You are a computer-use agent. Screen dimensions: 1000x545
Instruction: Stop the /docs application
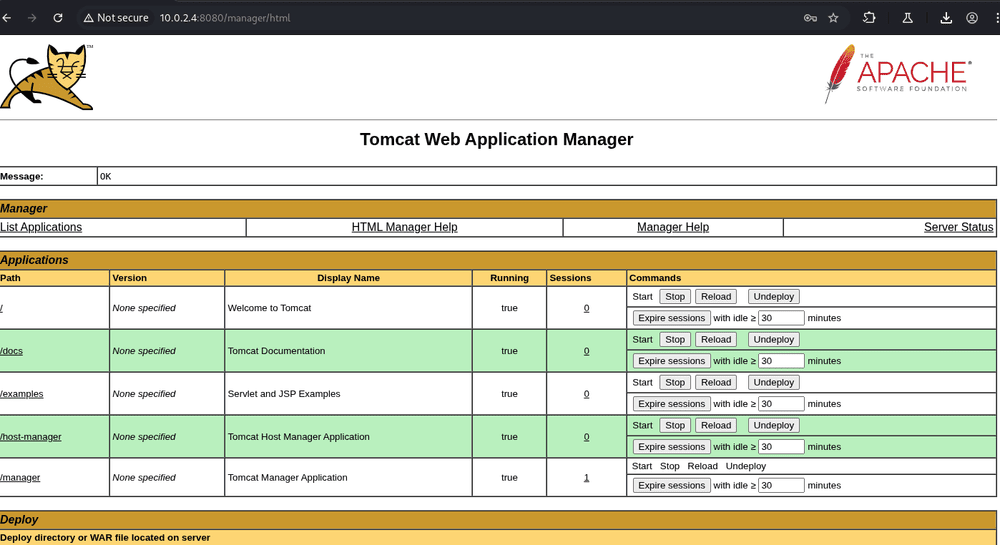coord(675,339)
